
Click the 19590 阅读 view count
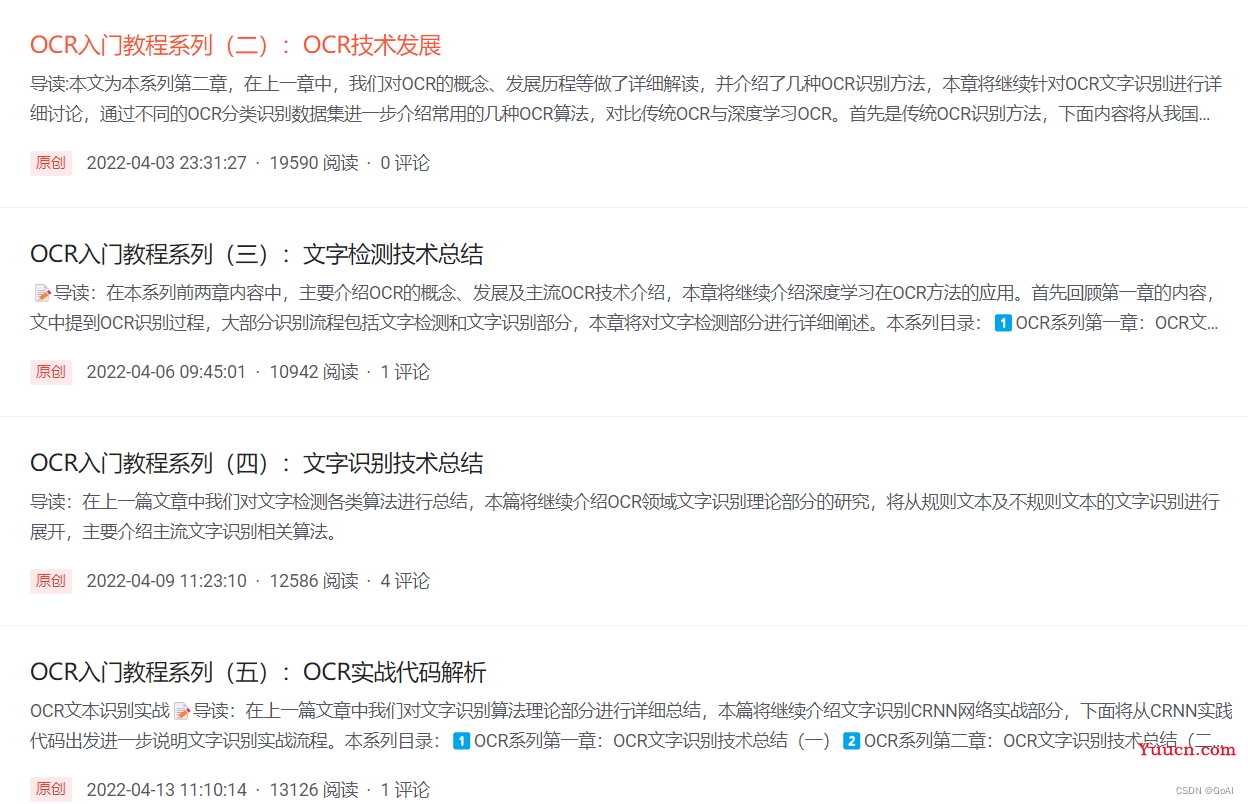314,163
